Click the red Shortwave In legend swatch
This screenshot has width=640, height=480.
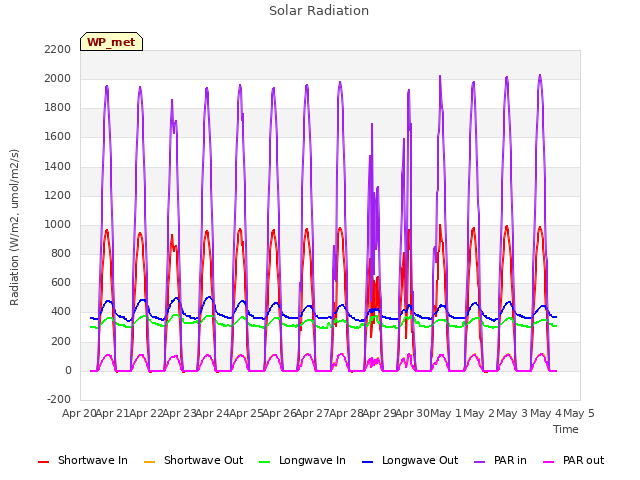tap(43, 462)
